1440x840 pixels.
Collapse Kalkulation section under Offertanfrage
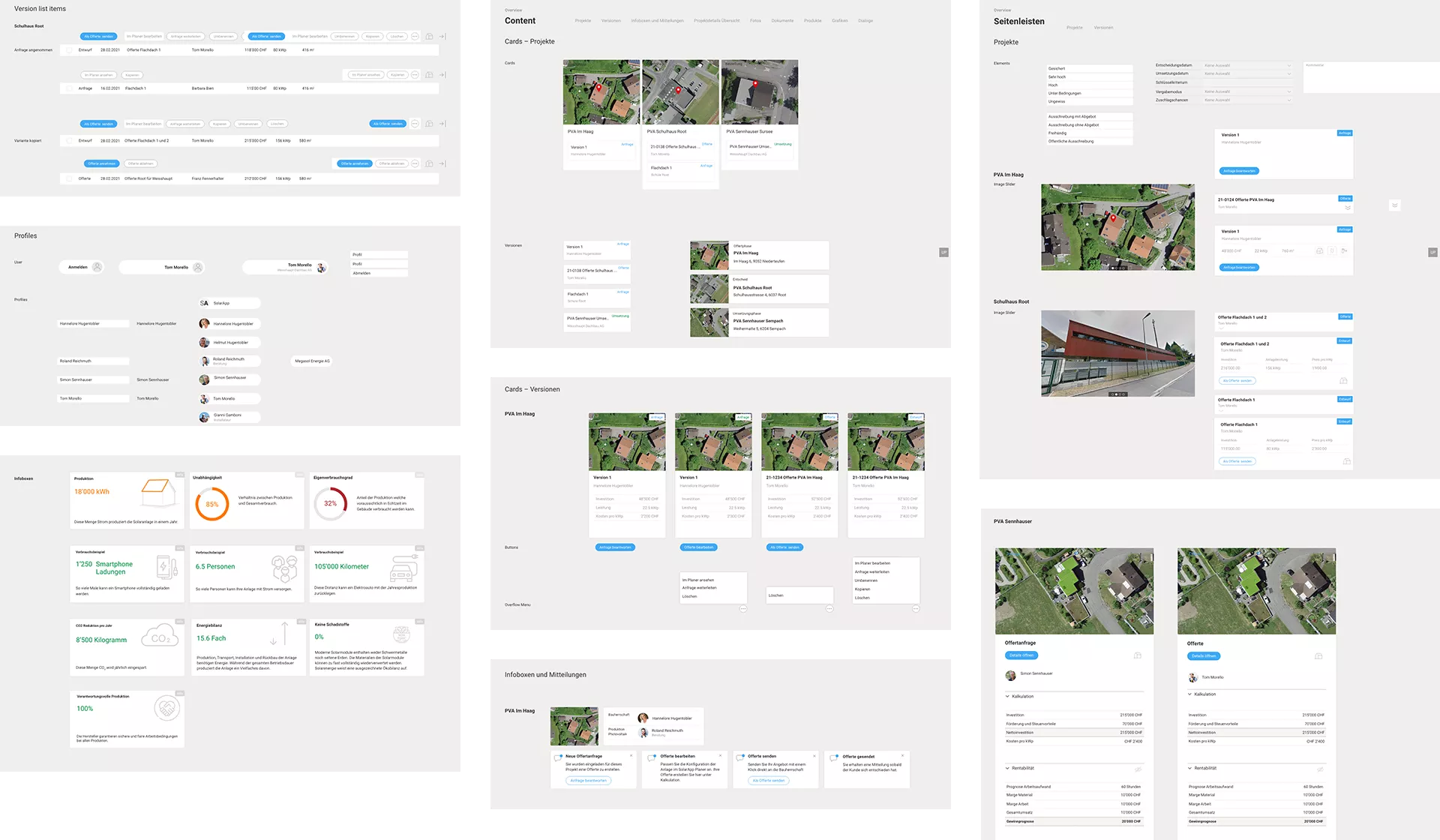(1007, 696)
